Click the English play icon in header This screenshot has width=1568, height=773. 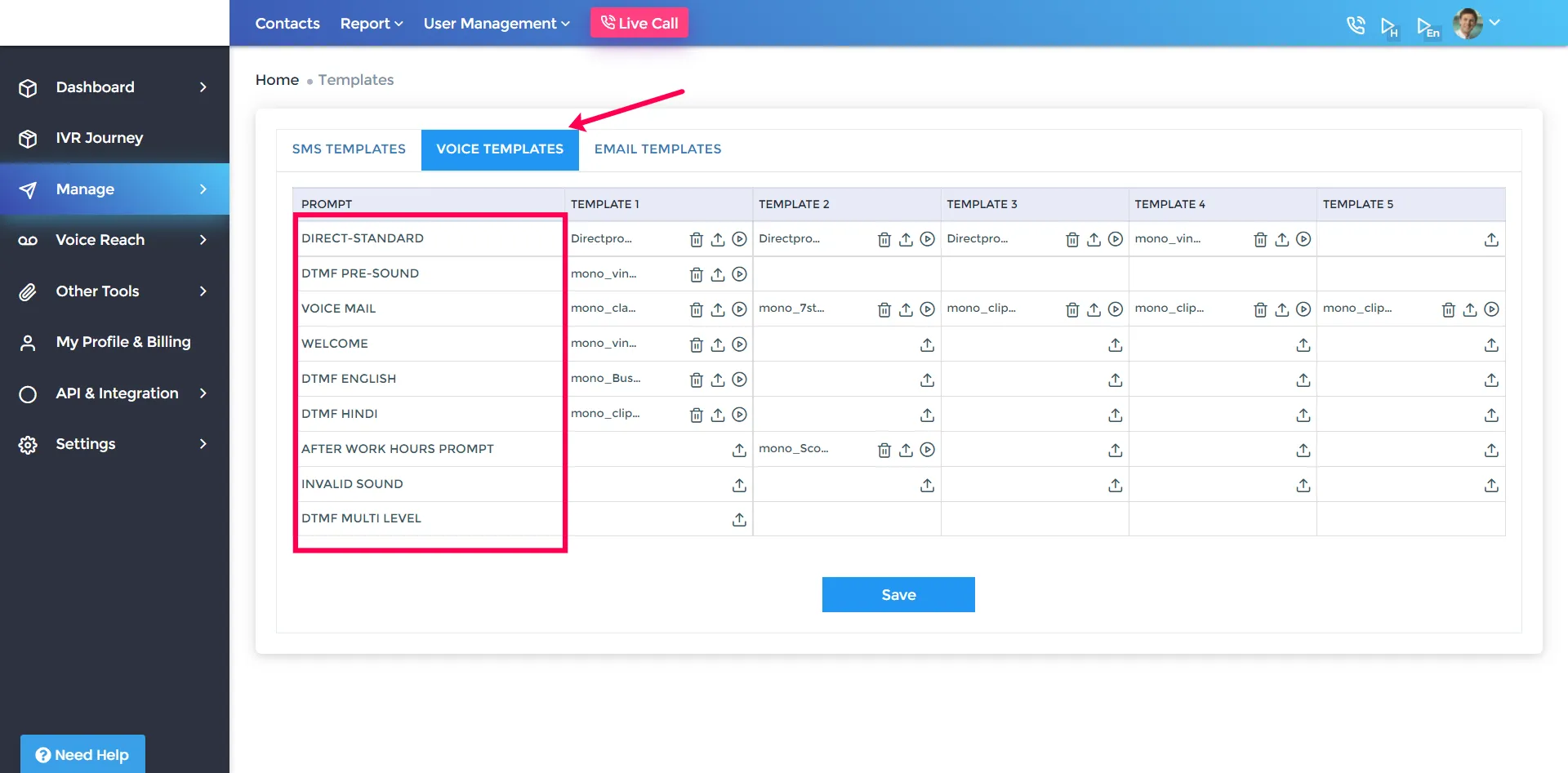click(x=1428, y=27)
